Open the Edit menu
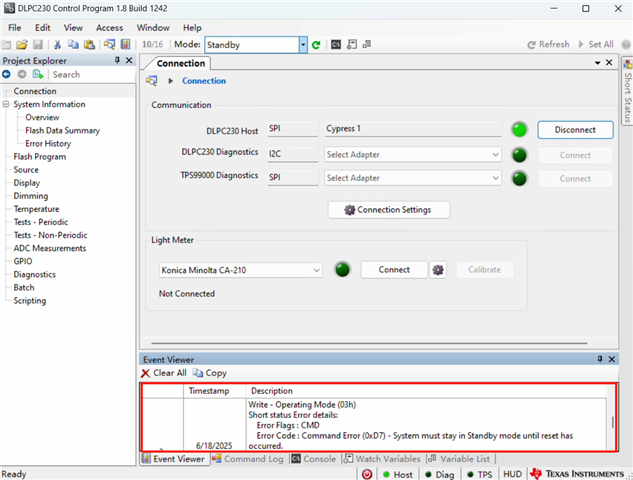Image resolution: width=633 pixels, height=480 pixels. pyautogui.click(x=42, y=27)
